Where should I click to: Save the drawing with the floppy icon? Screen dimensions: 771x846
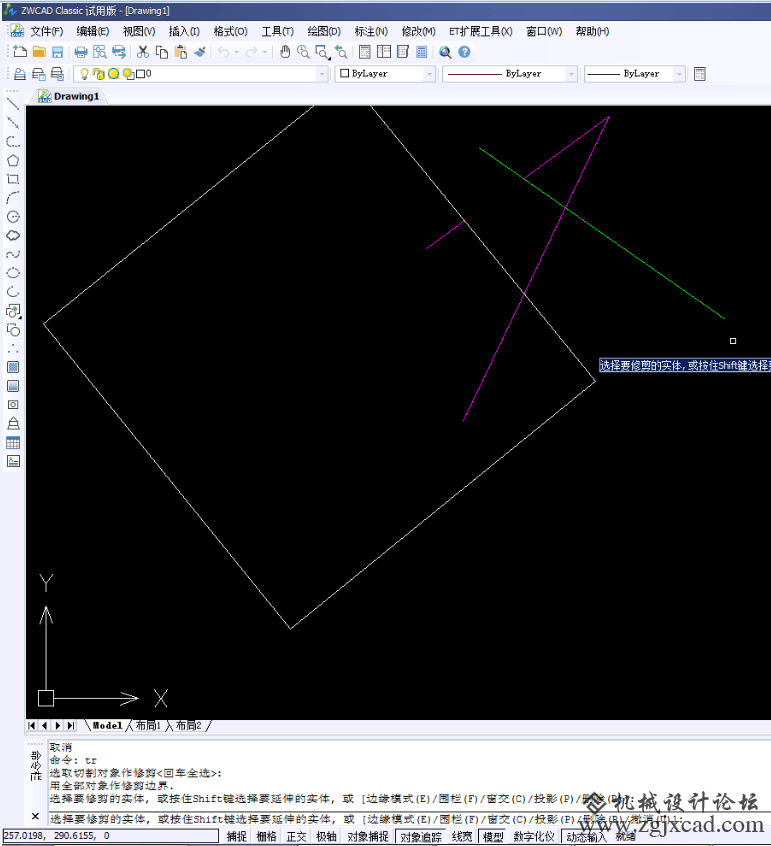57,52
